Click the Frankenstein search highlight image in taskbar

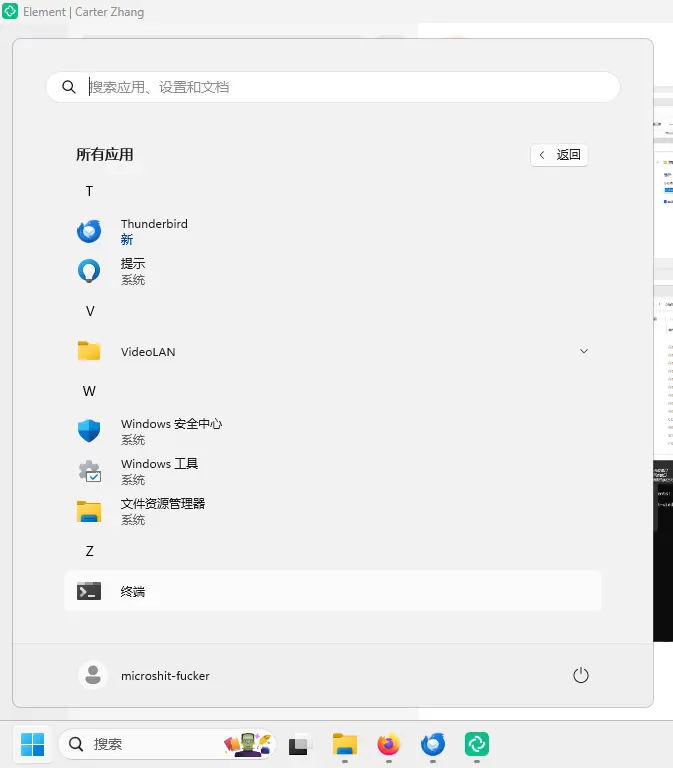tap(248, 744)
